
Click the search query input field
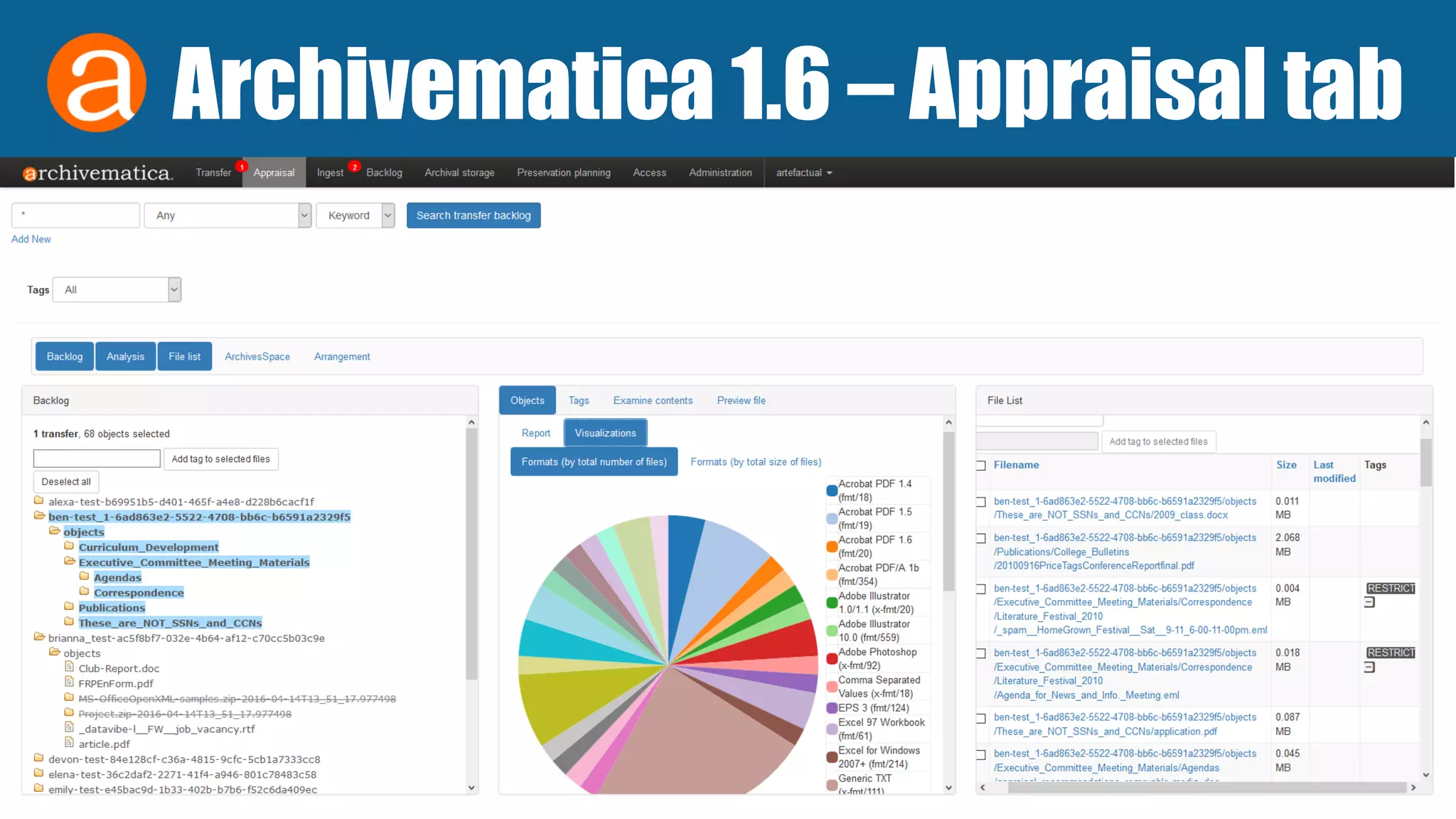coord(75,215)
